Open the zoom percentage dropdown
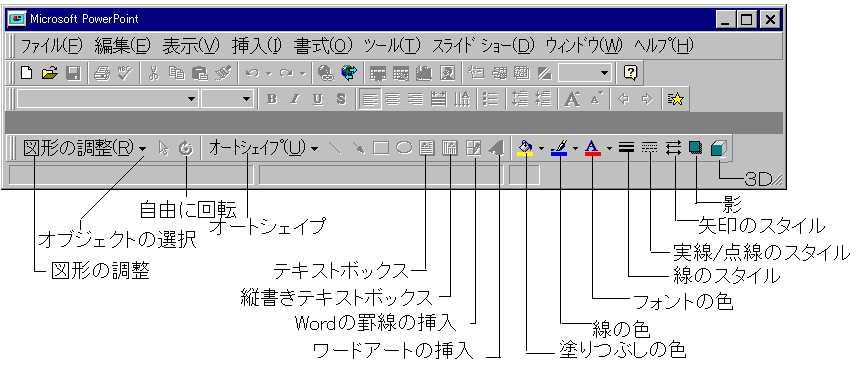859x372 pixels. click(605, 73)
